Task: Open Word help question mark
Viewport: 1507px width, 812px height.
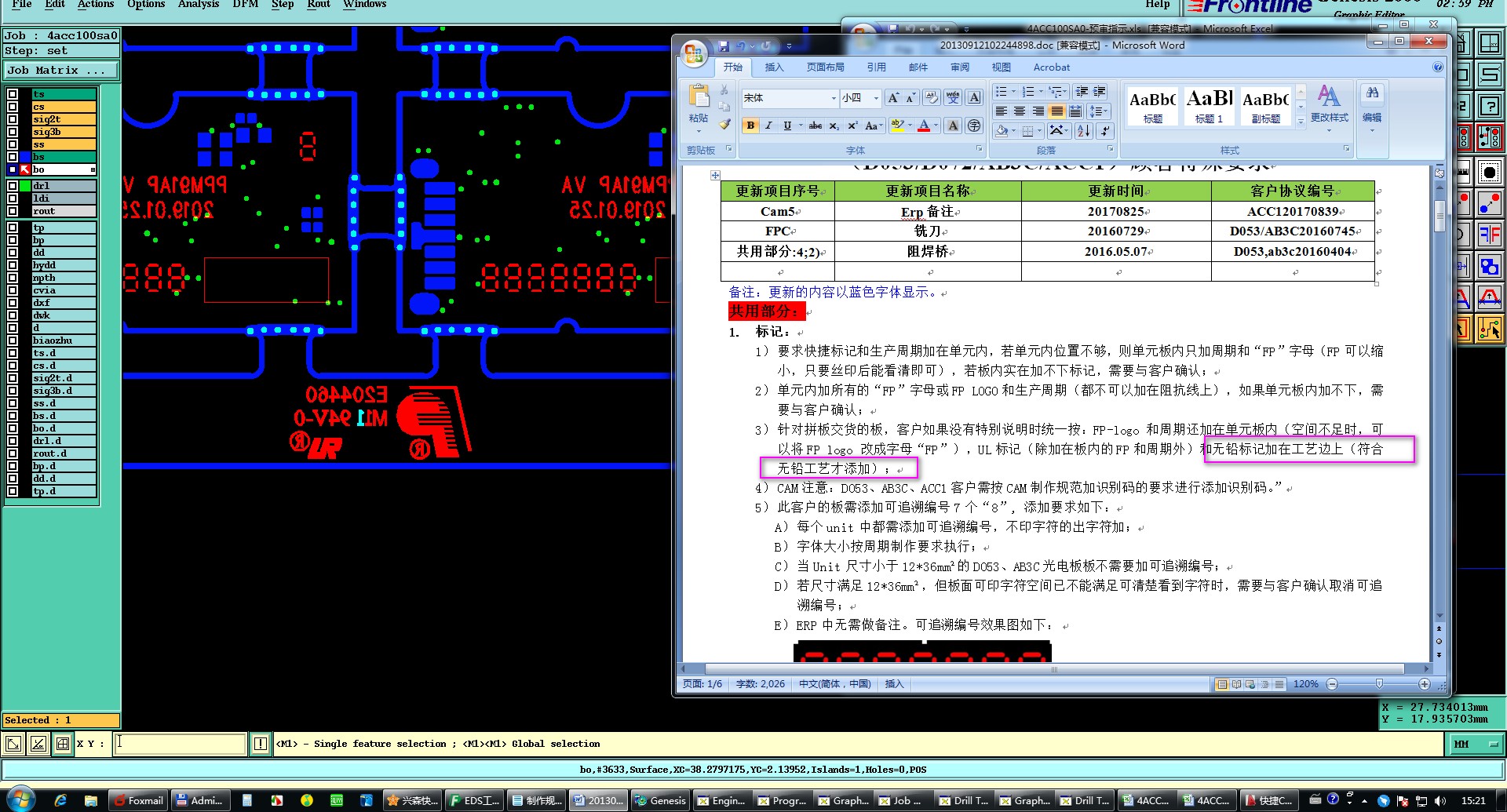Action: pos(1438,67)
